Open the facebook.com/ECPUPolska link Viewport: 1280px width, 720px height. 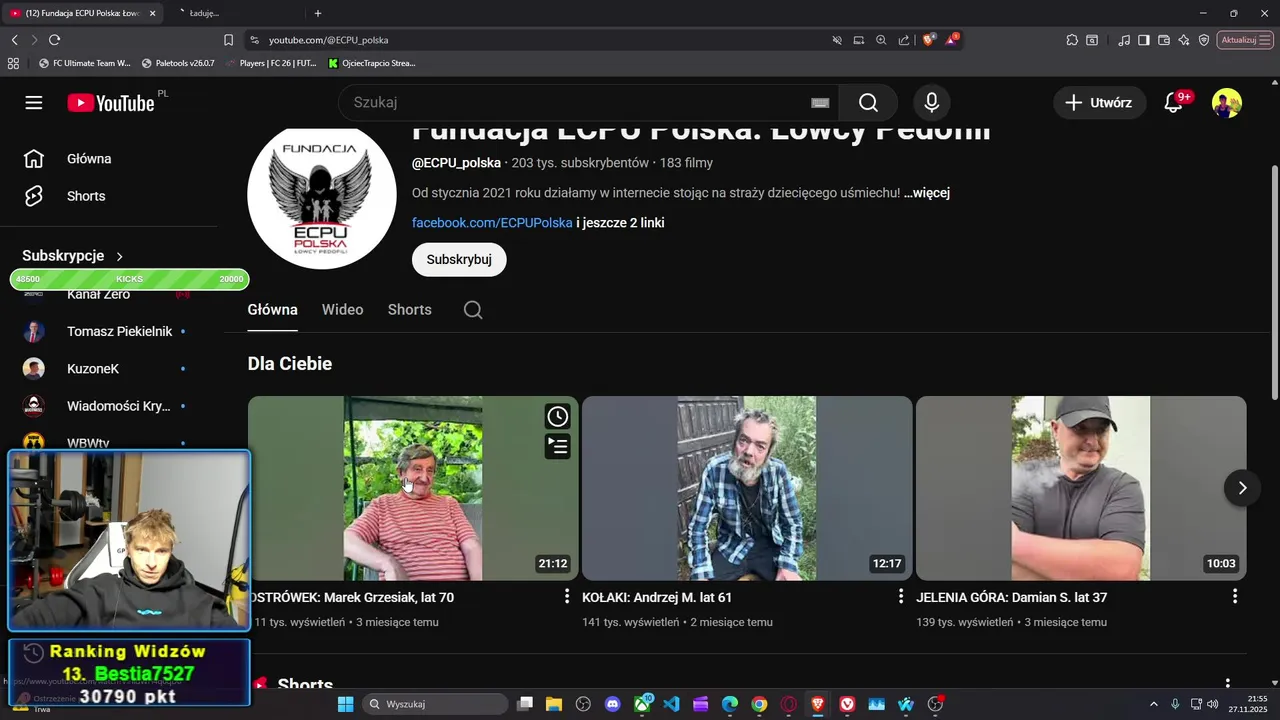(x=492, y=223)
